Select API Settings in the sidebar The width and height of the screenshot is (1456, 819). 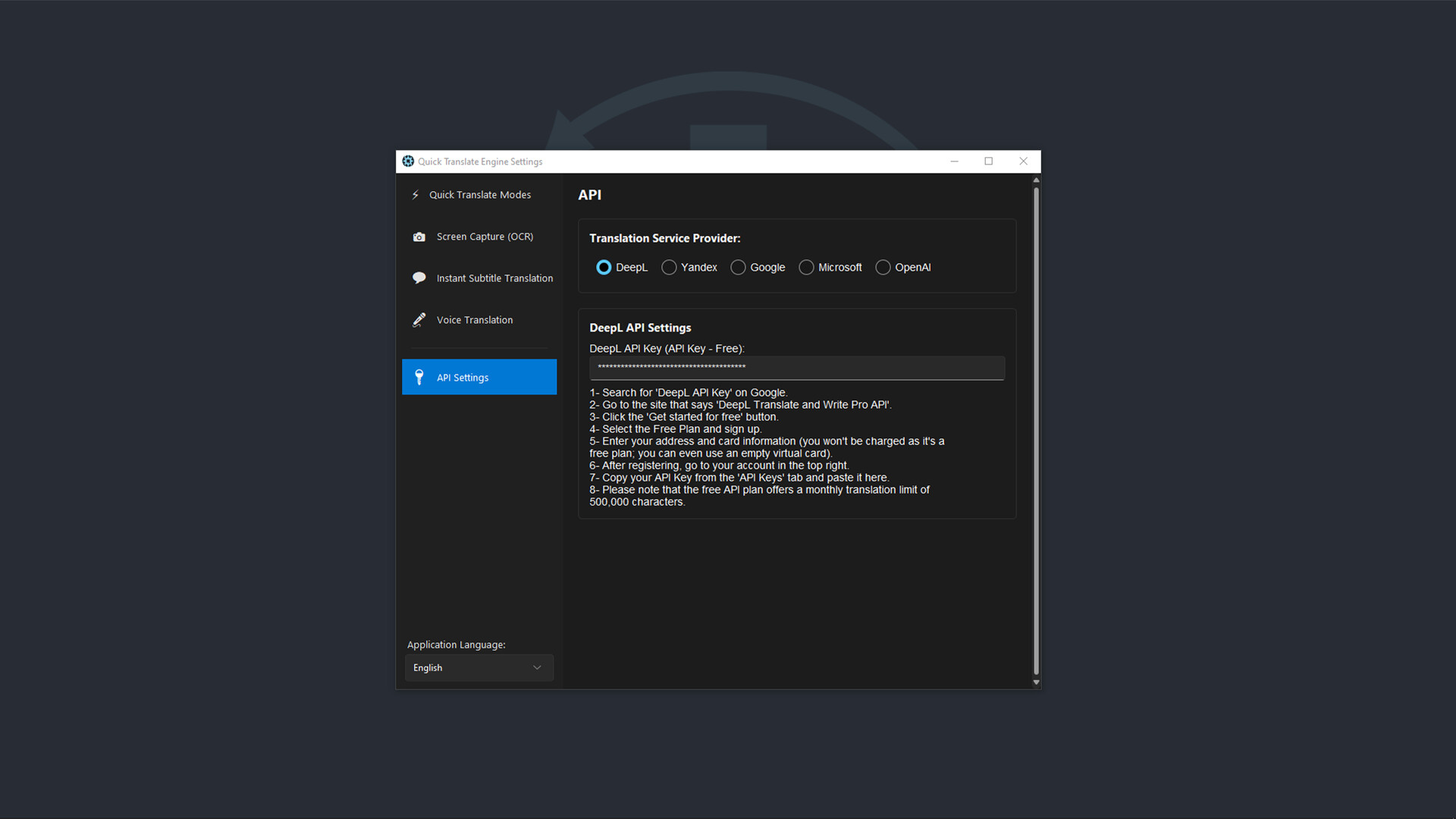[x=463, y=377]
